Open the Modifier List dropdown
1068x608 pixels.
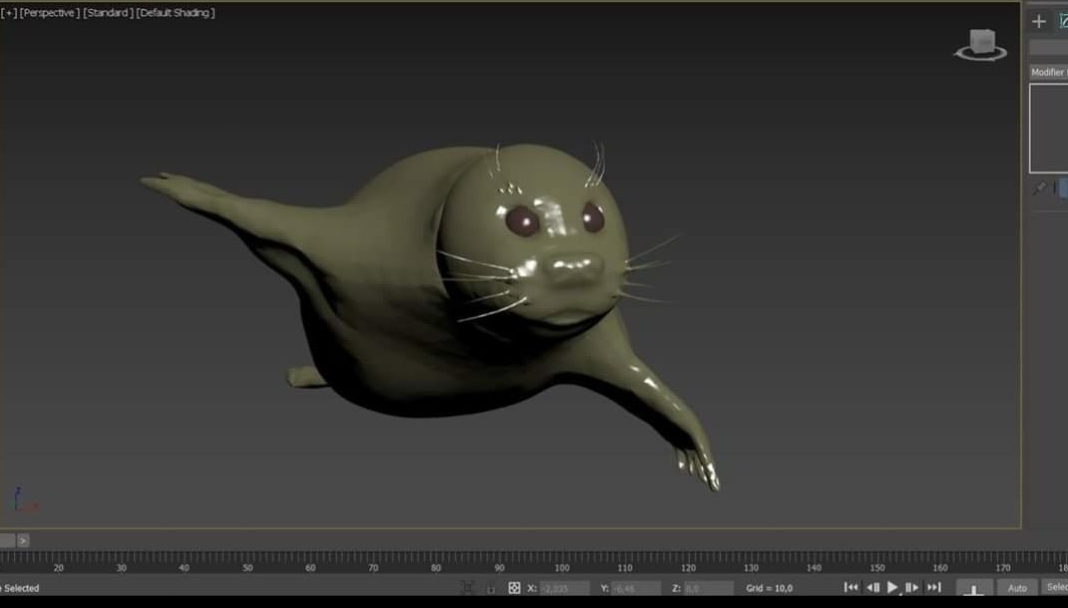click(1048, 72)
